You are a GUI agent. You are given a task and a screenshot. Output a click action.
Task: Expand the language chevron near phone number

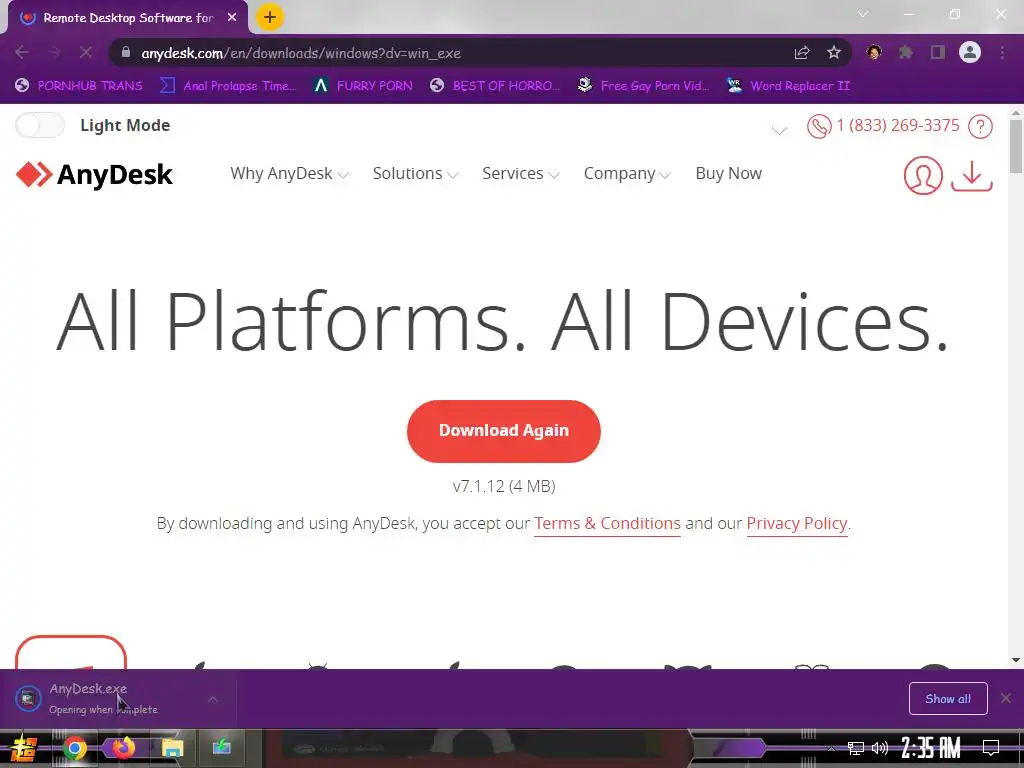click(779, 131)
